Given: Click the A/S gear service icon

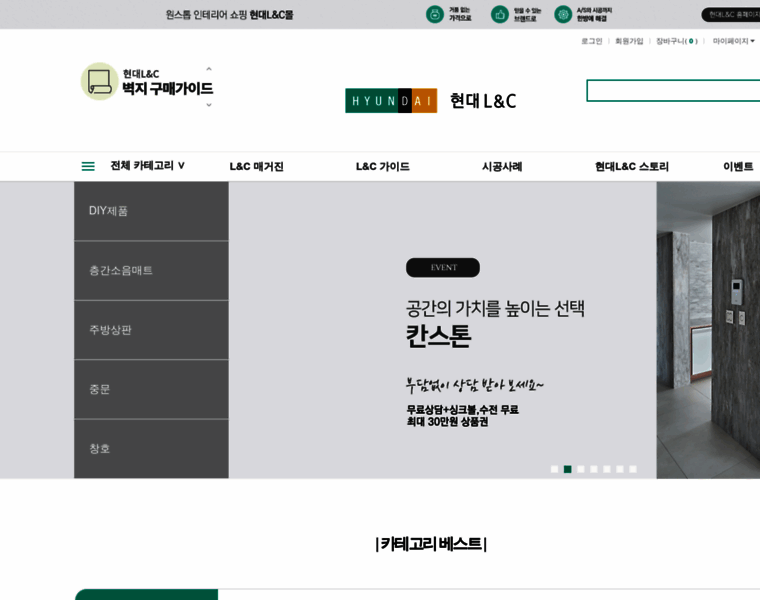Looking at the screenshot, I should [x=563, y=15].
